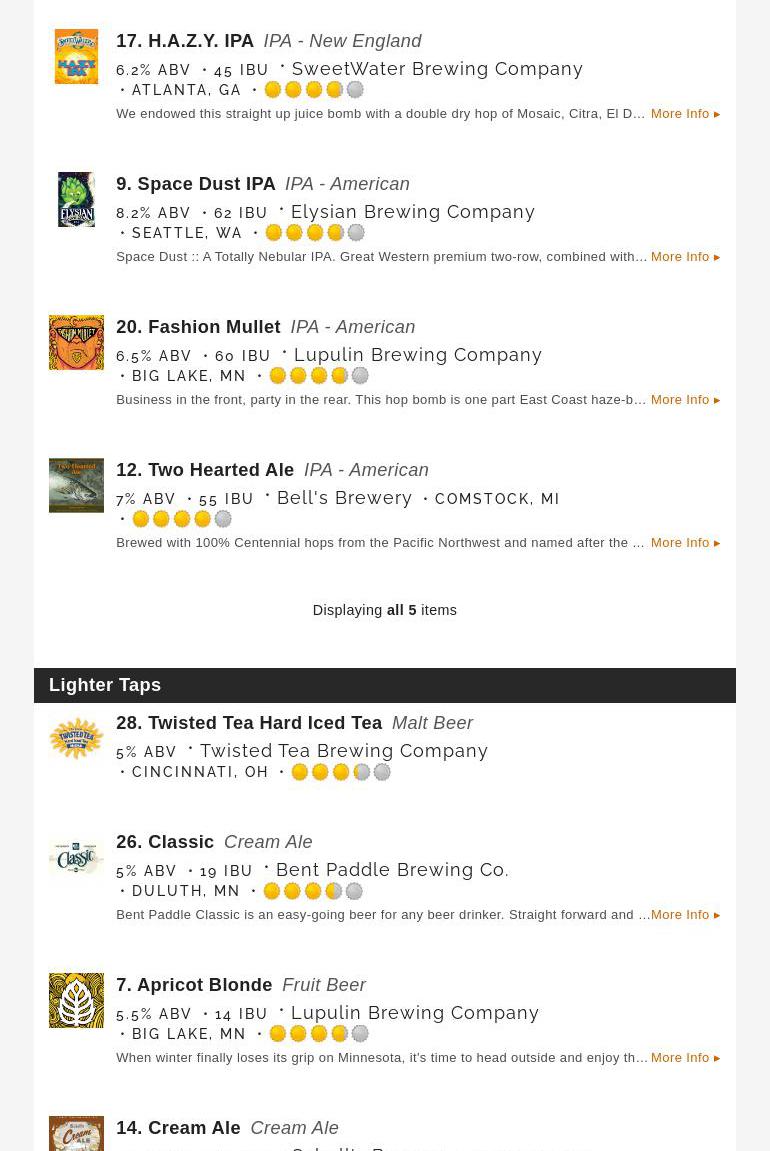Open More Info for Bent Paddle Classic
Viewport: 770px width, 1151px height.
685,915
